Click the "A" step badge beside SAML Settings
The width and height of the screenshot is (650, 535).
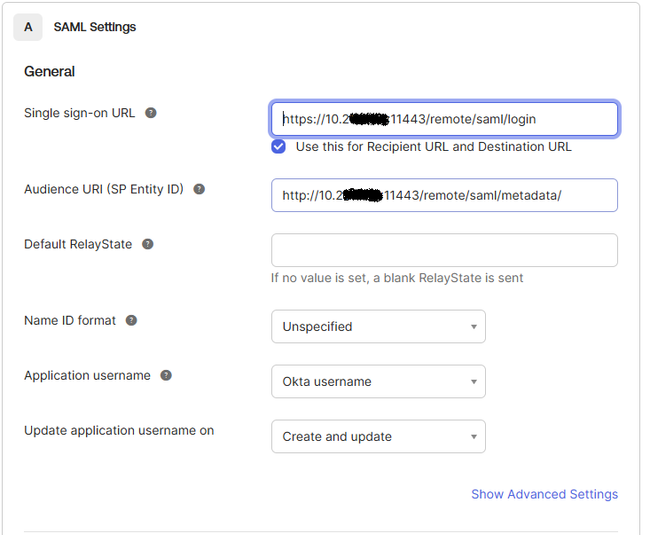[28, 27]
